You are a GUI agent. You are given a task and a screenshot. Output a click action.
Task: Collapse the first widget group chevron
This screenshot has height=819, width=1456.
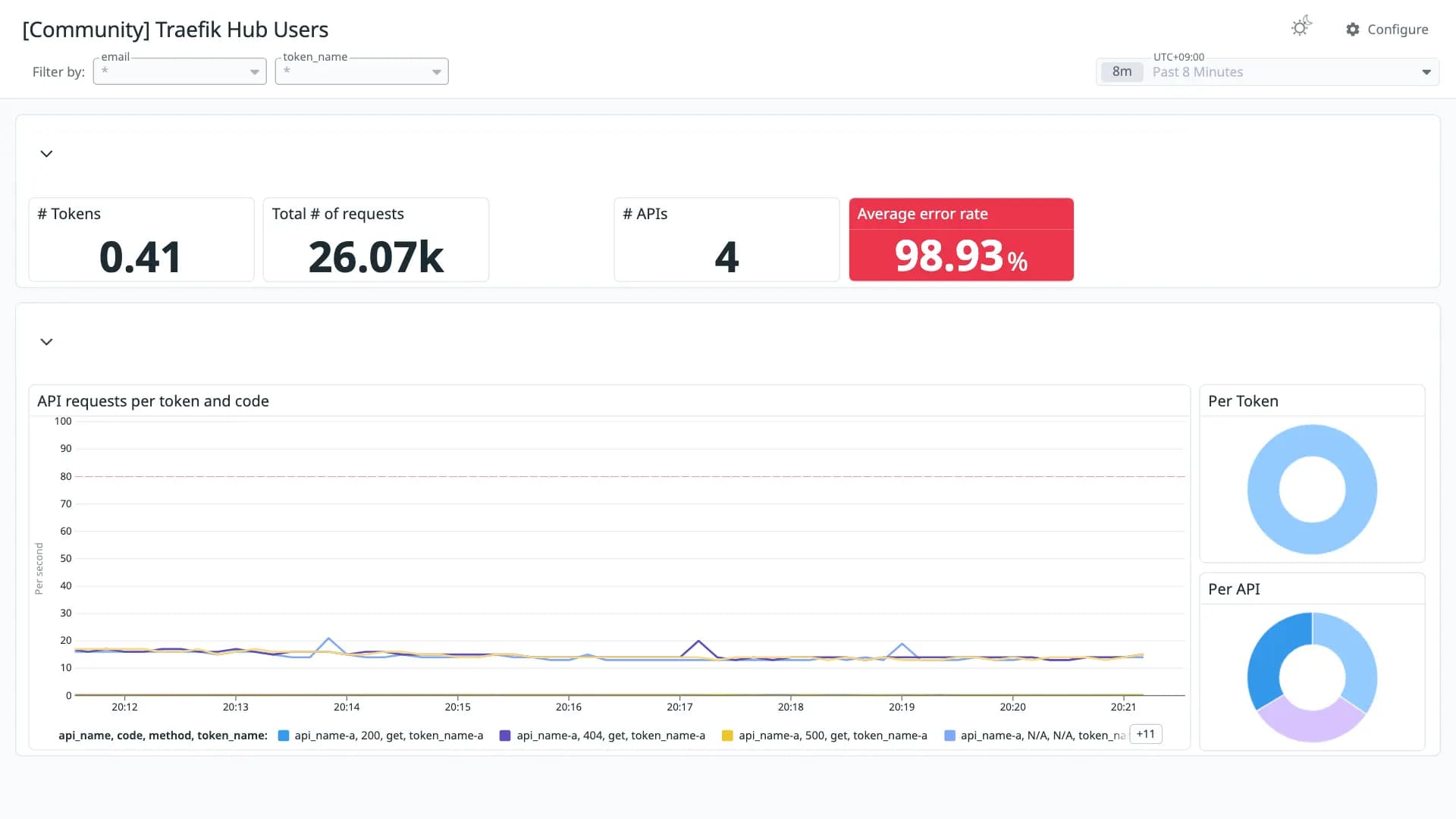[46, 154]
